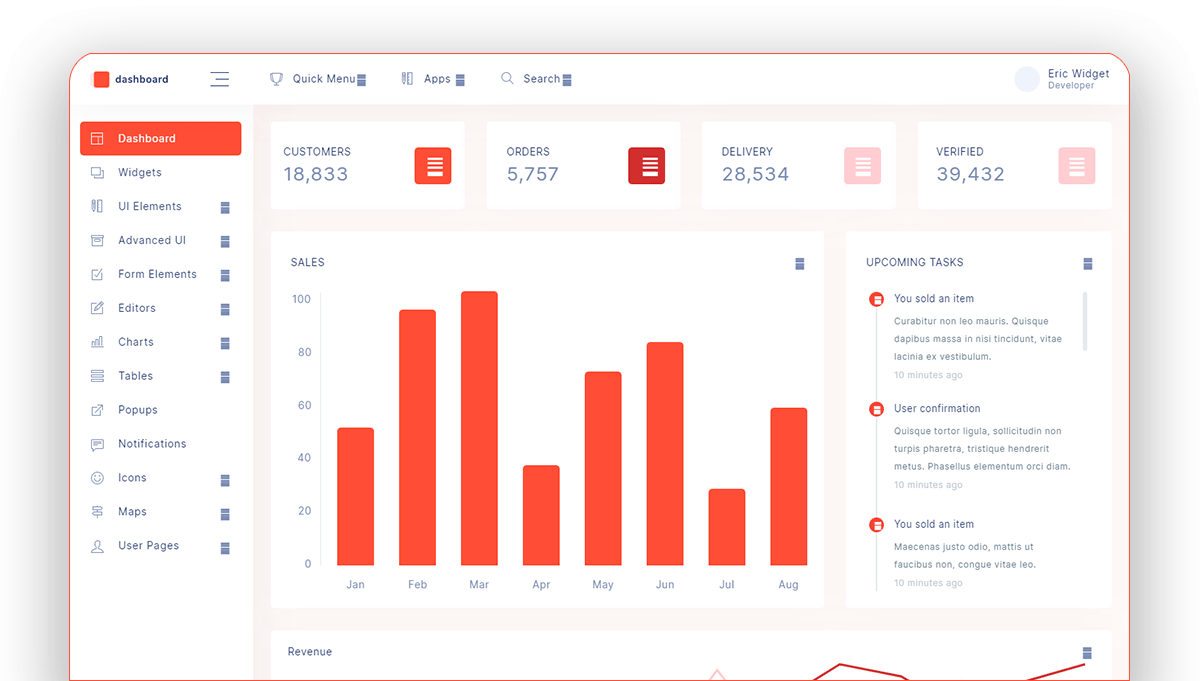
Task: Open the Revenue panel options icon
Action: point(1087,654)
